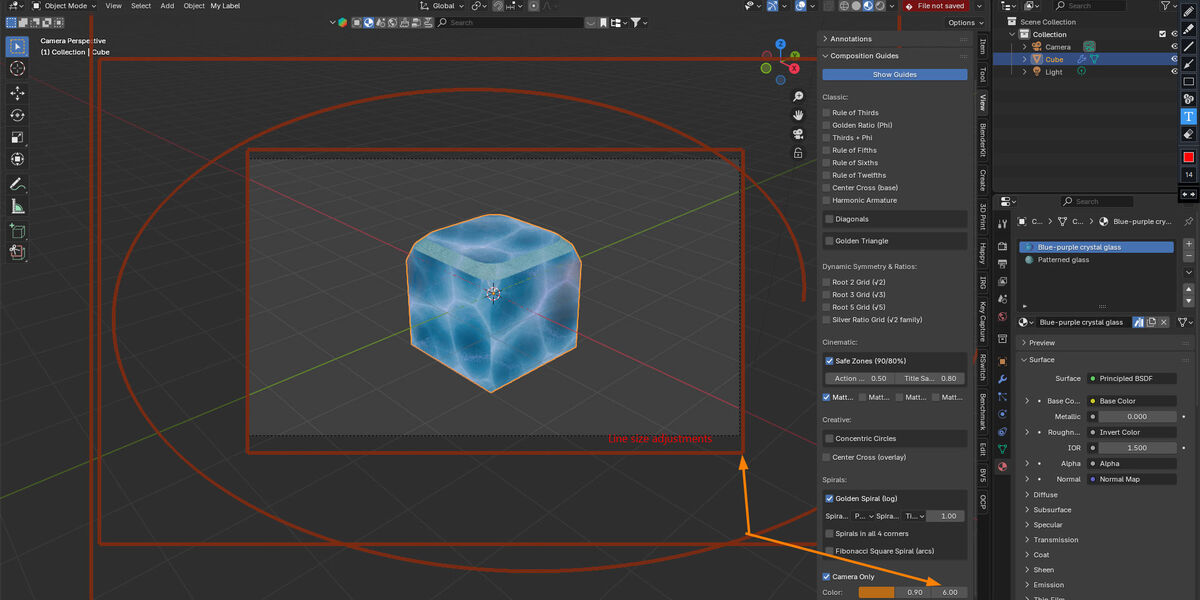Image resolution: width=1200 pixels, height=600 pixels.
Task: Pick the Measure tool
Action: pos(17,207)
